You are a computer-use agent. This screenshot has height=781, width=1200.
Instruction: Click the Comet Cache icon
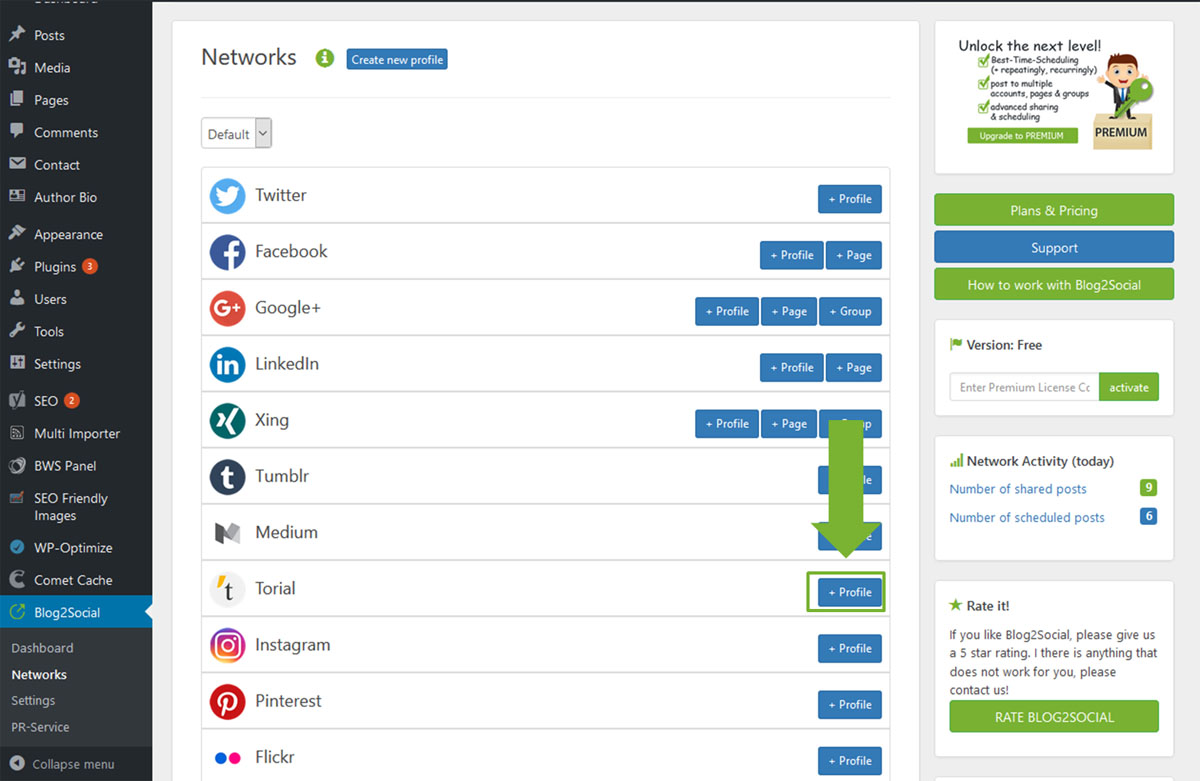(17, 580)
